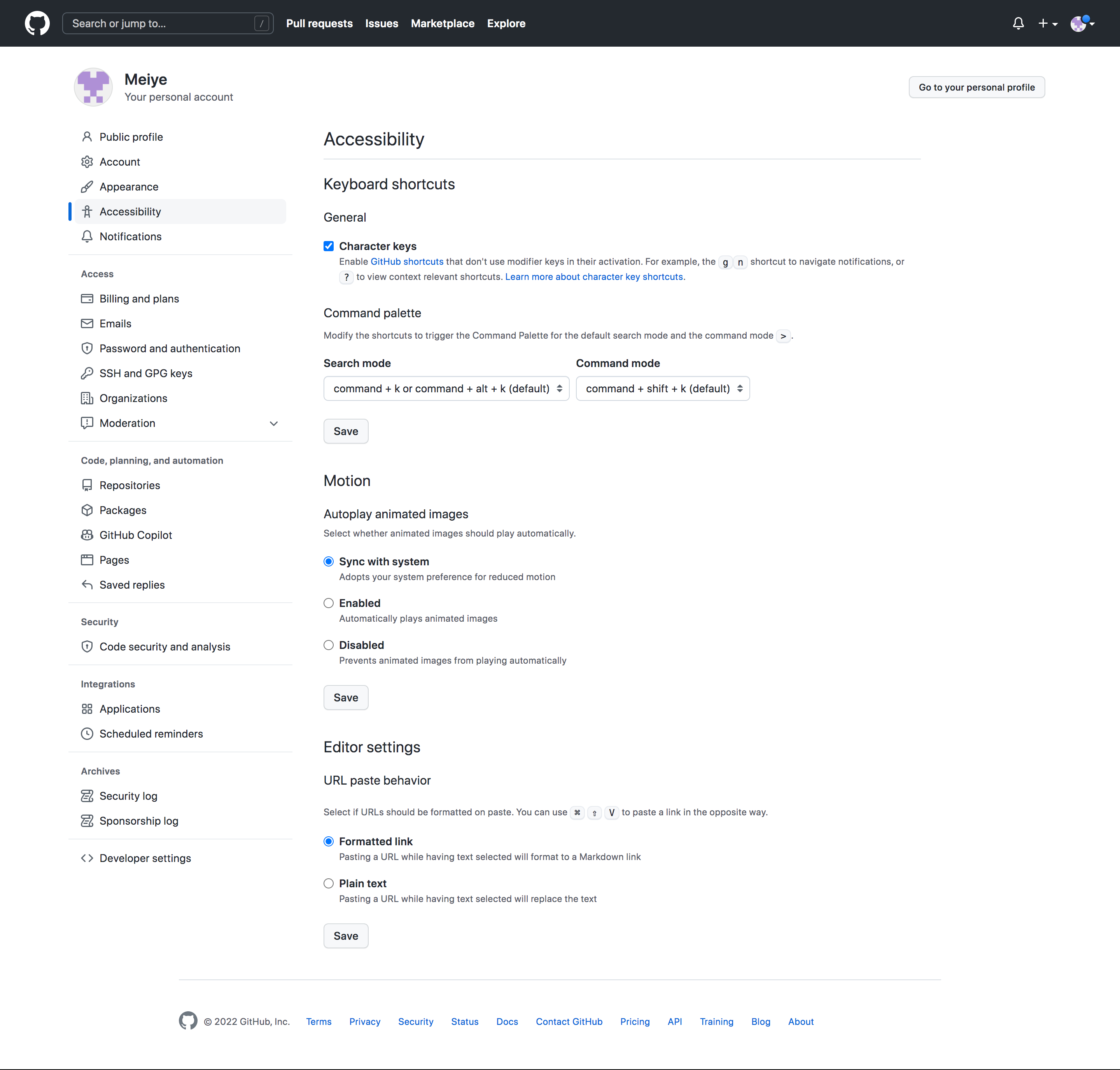Open the GitHub shortcuts link

pos(407,262)
